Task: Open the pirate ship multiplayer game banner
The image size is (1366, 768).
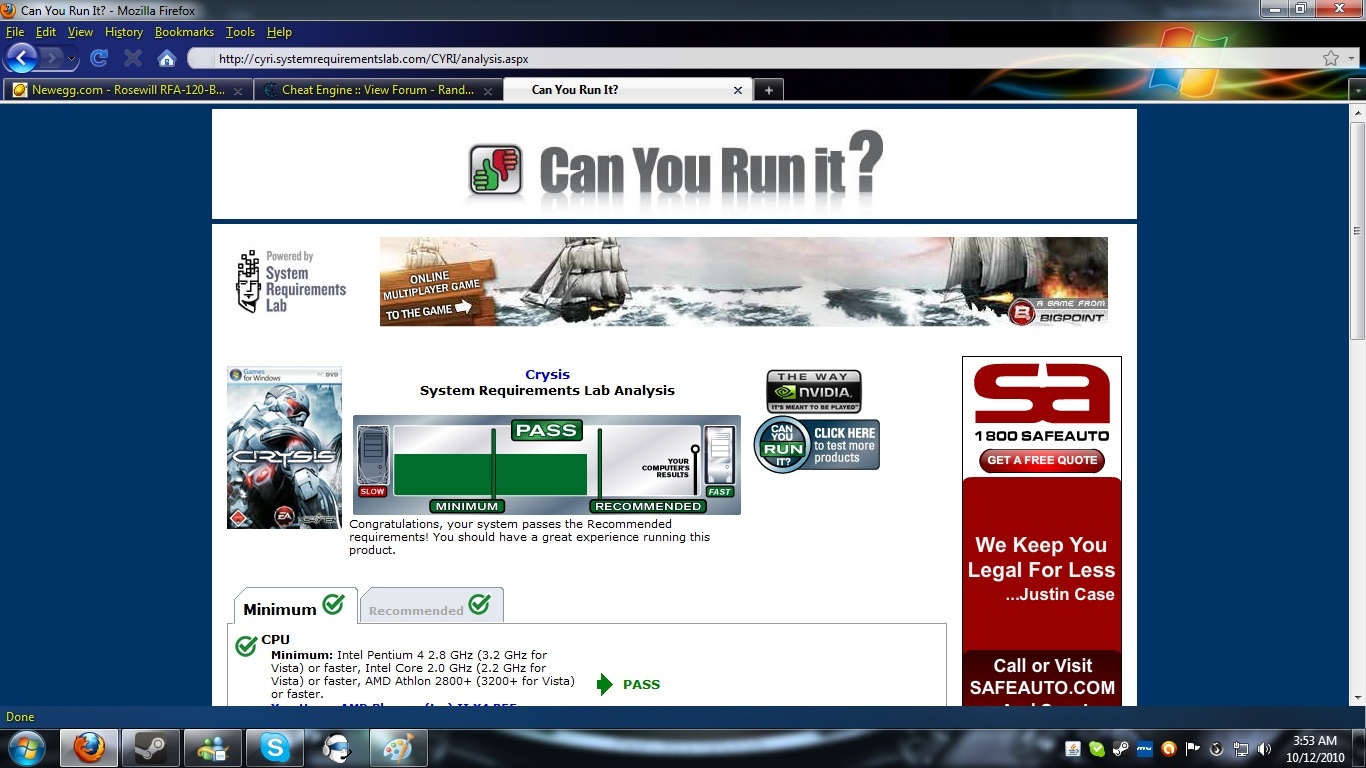Action: (x=743, y=281)
